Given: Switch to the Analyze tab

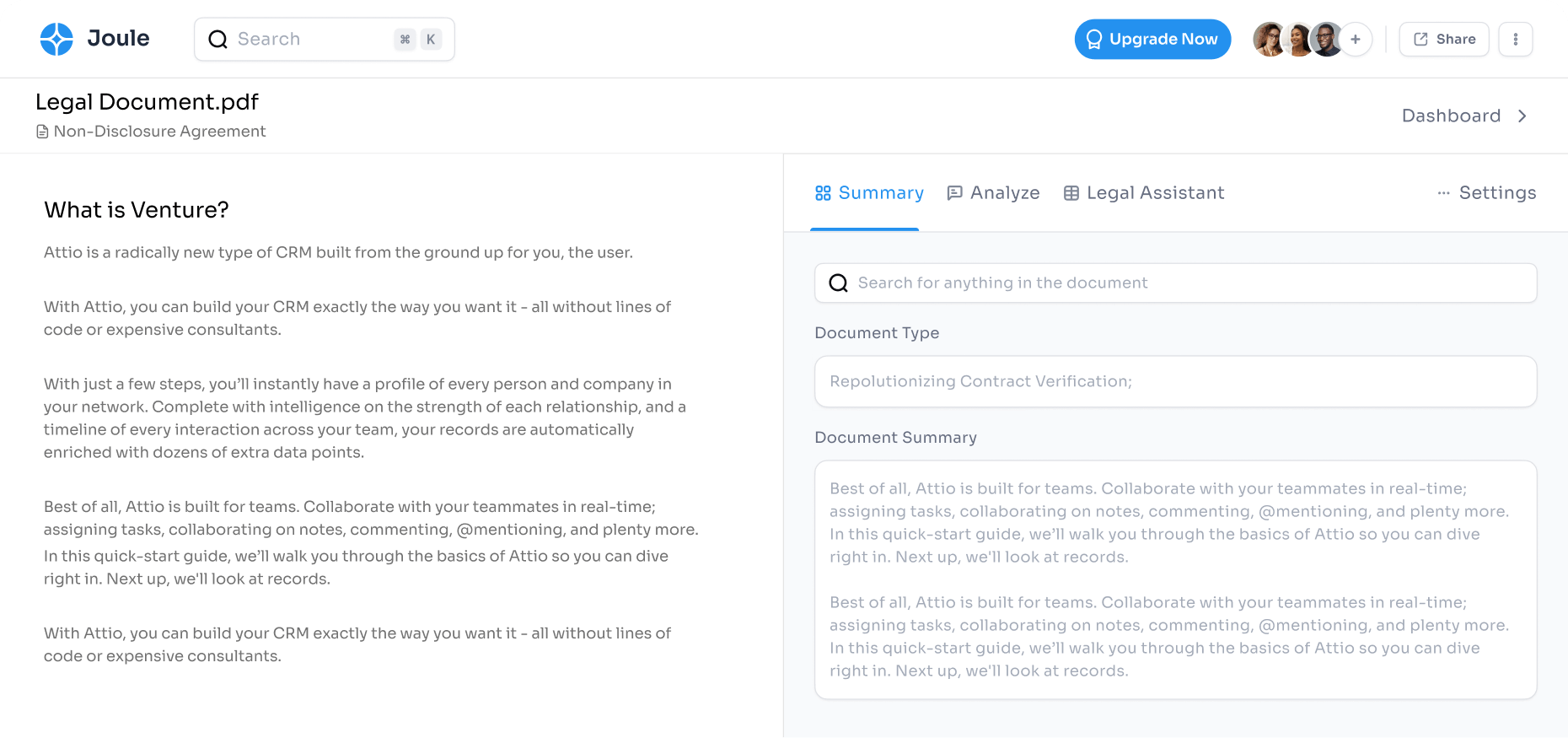Looking at the screenshot, I should 993,193.
